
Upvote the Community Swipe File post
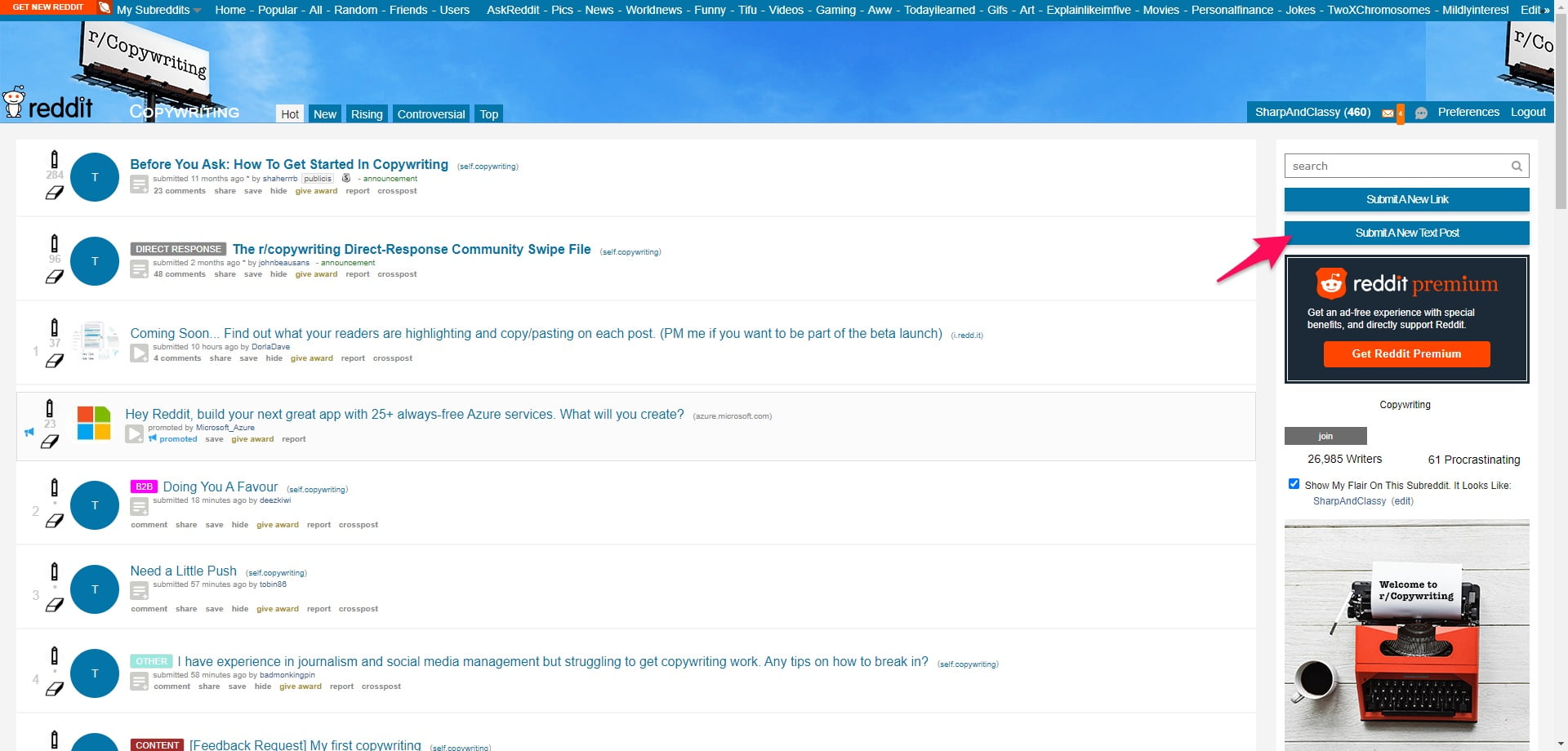(x=55, y=243)
